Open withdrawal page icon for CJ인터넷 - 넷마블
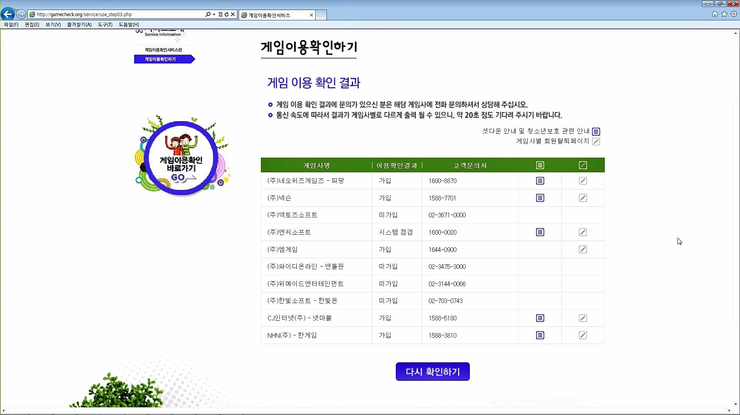 click(x=583, y=318)
